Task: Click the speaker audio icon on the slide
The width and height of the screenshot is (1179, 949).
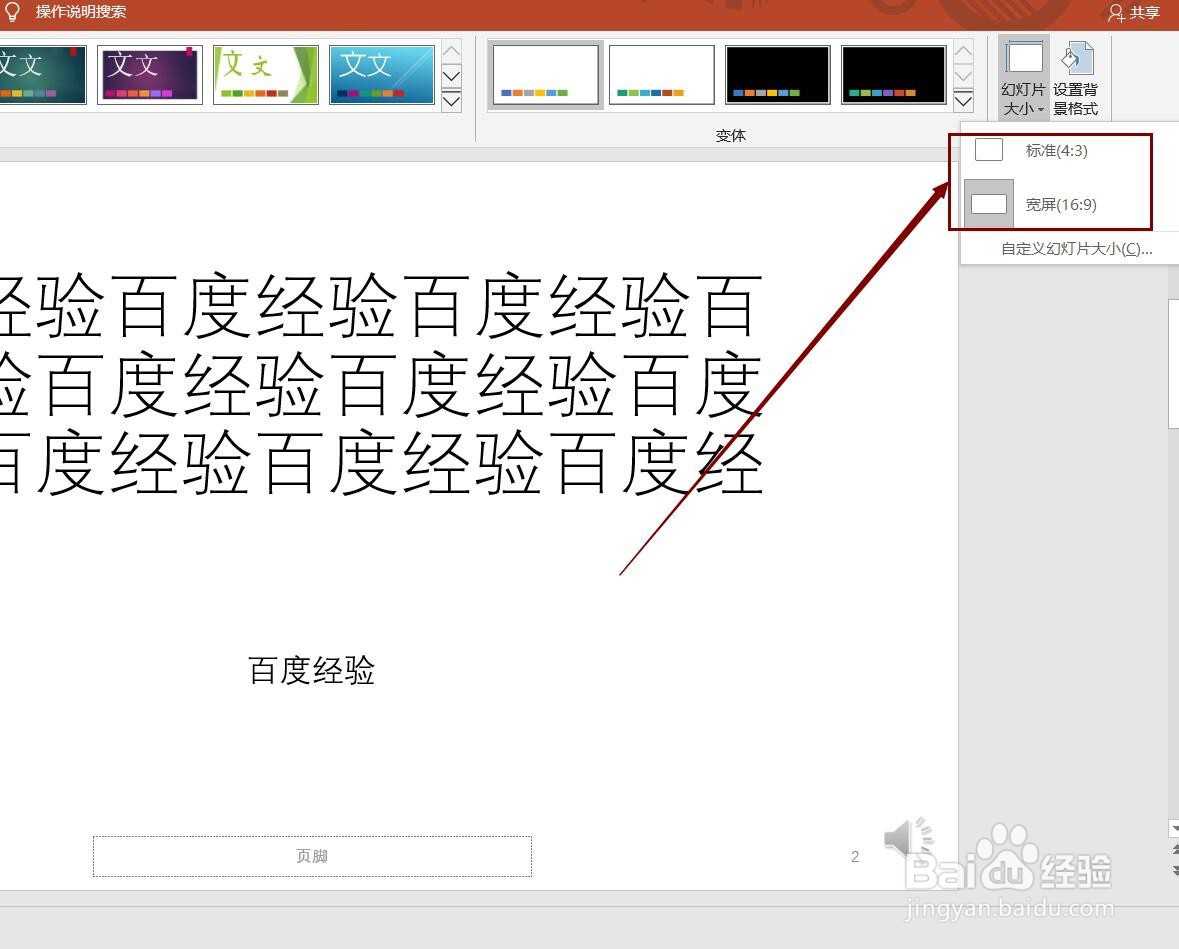Action: [906, 845]
